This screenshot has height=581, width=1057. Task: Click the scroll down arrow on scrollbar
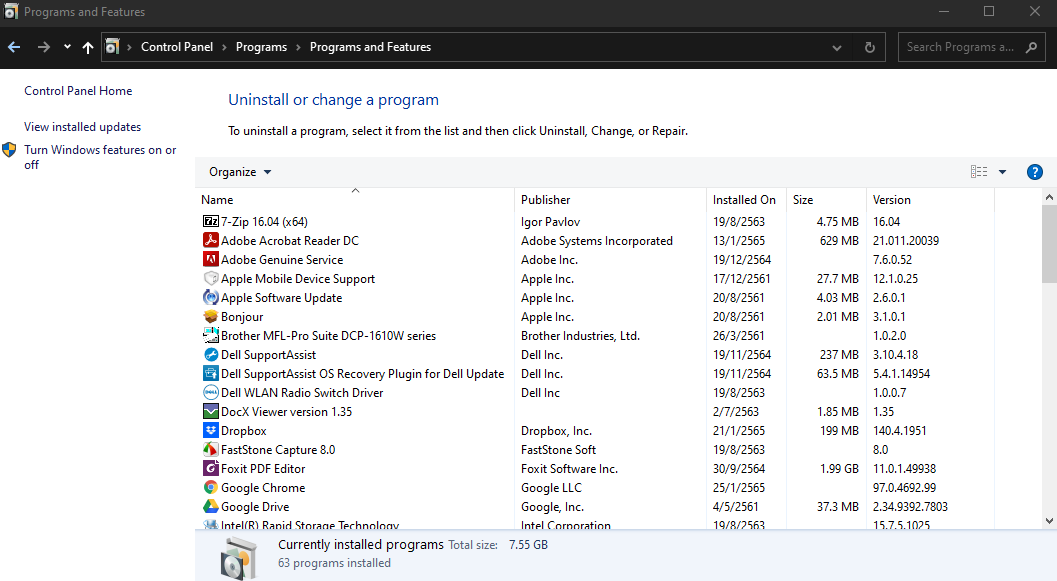click(1049, 520)
